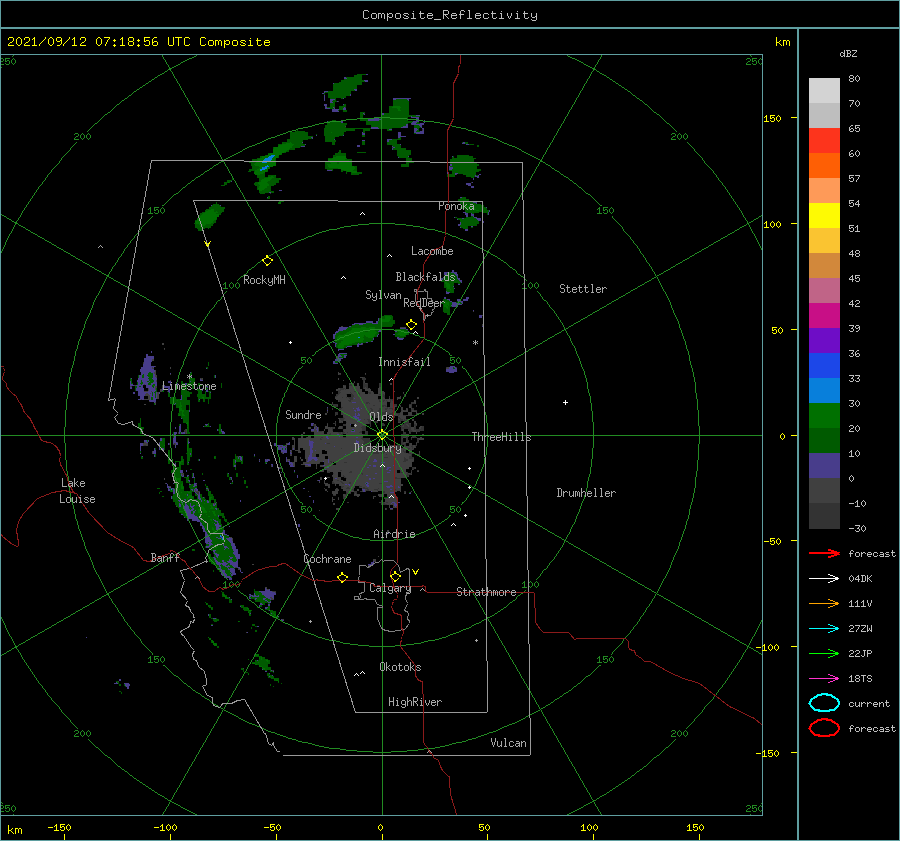The height and width of the screenshot is (841, 900).
Task: Click the '2021/09/12 07:18:56 UTC Composite' timestamp
Action: pyautogui.click(x=138, y=42)
